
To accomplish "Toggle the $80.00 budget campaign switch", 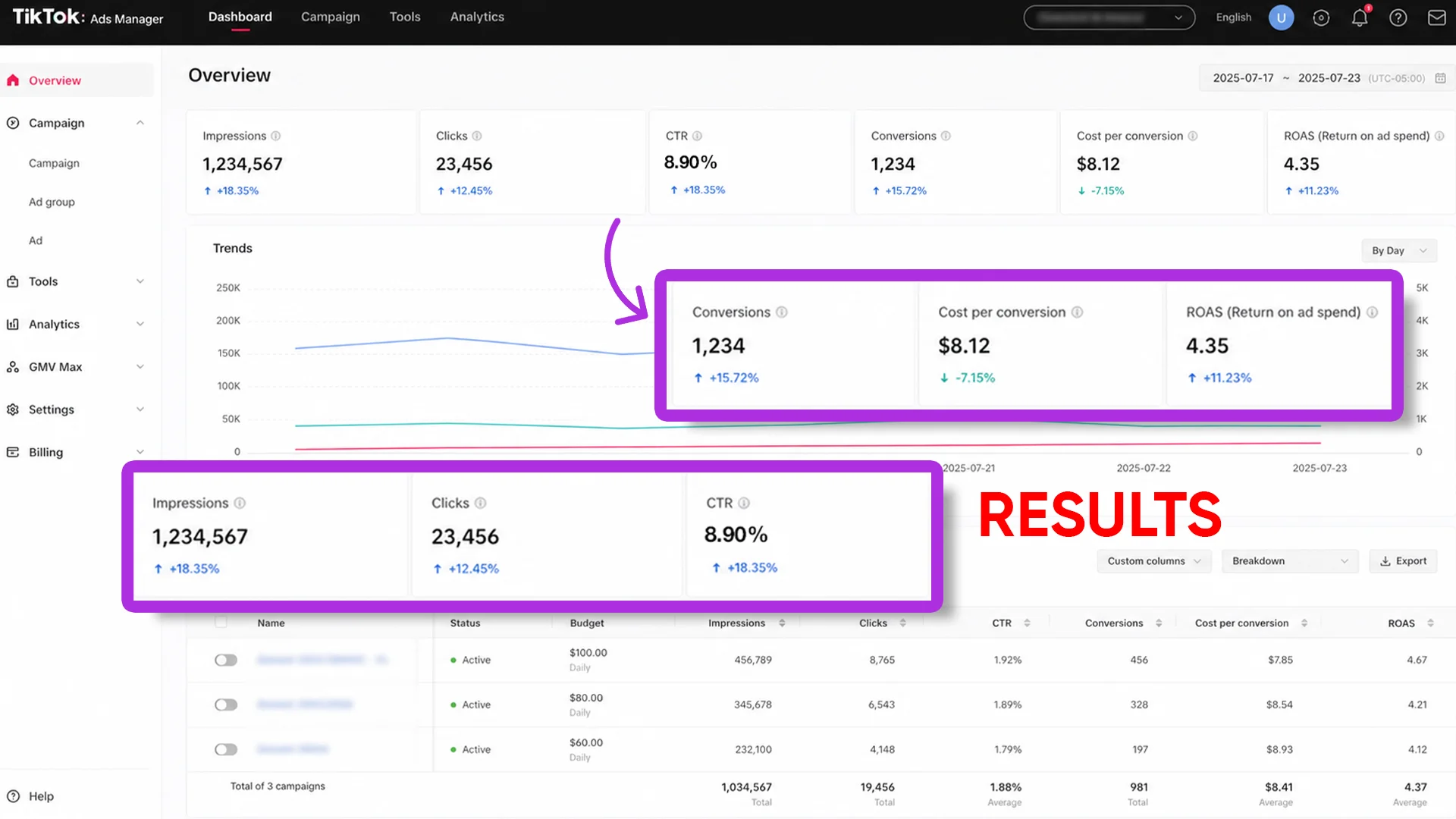I will (x=226, y=704).
